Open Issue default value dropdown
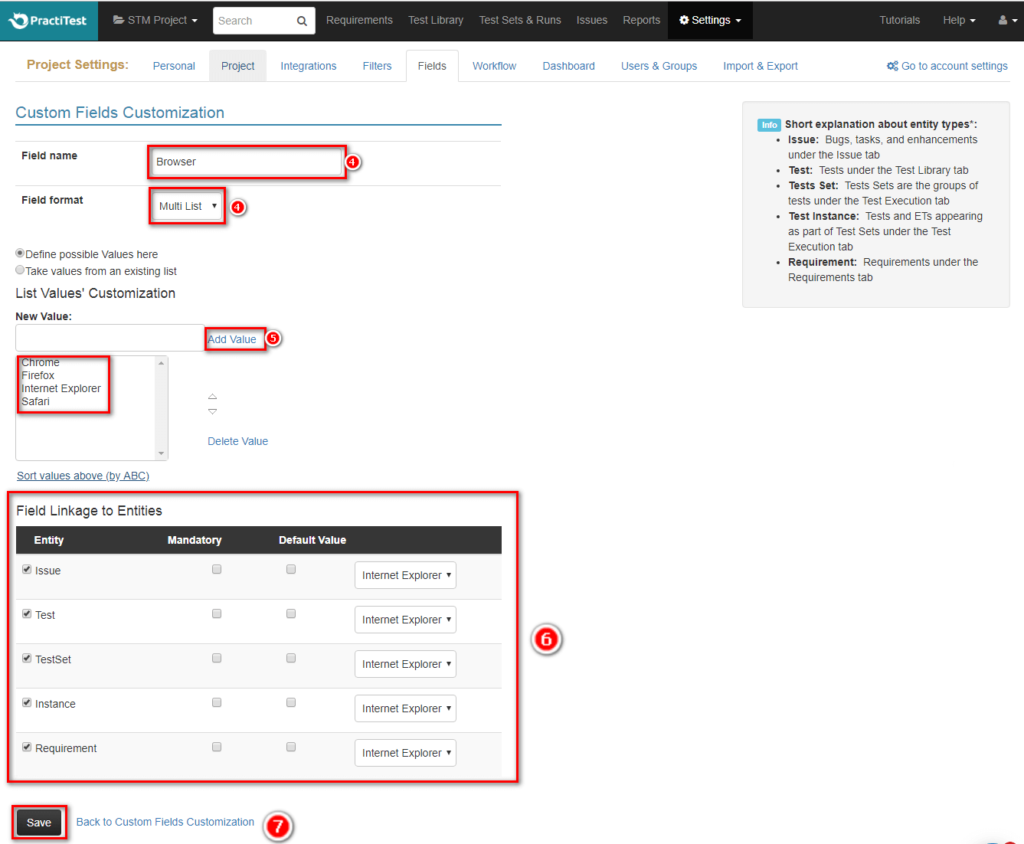 click(x=406, y=575)
